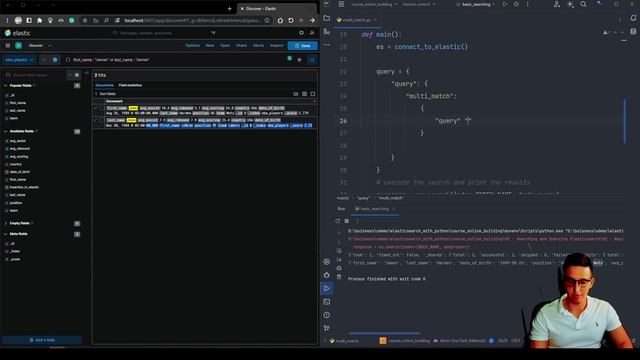Screen dimensions: 640x360
Task: Reload the browser page
Action: [291, 20]
